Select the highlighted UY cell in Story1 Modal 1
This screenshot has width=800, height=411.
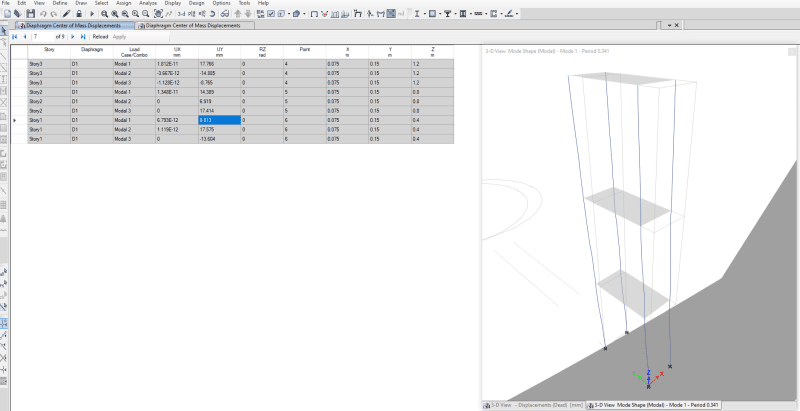[x=219, y=120]
